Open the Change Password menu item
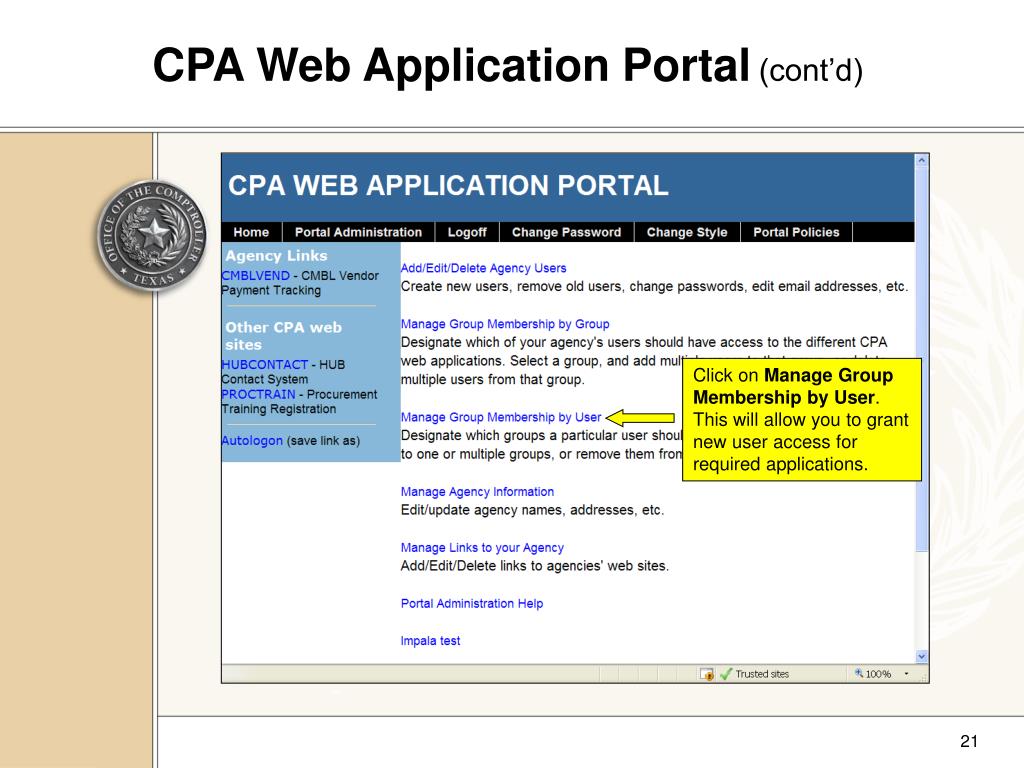This screenshot has height=768, width=1024. tap(566, 232)
